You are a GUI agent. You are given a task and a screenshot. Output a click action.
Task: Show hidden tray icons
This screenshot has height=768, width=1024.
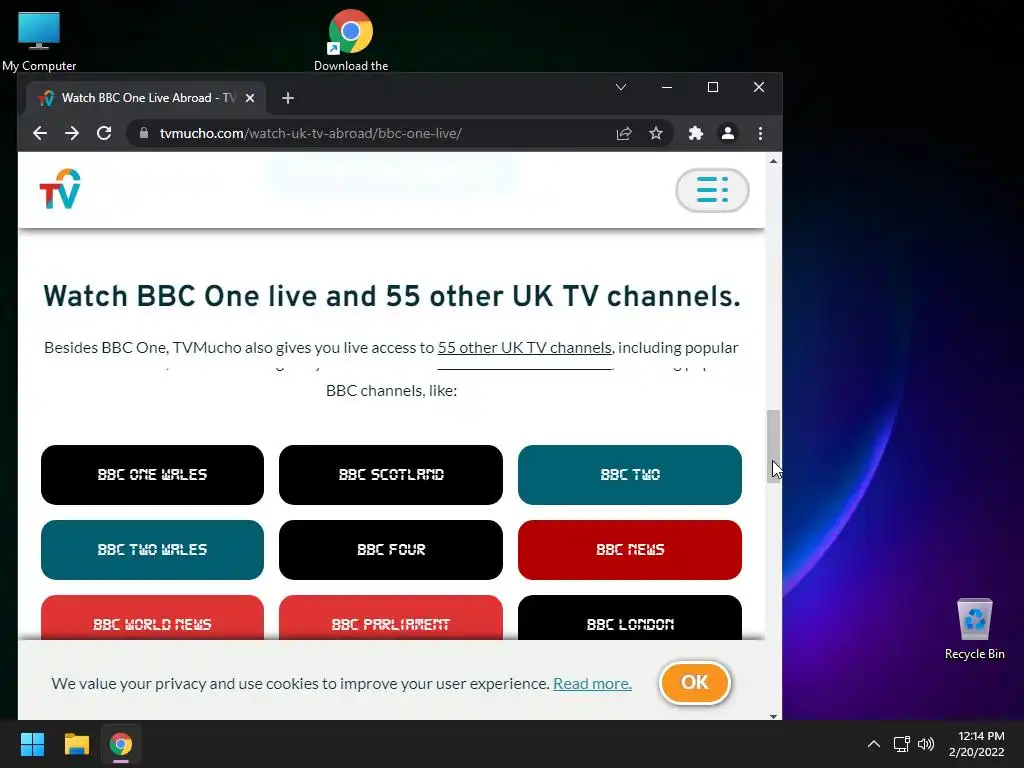click(874, 744)
